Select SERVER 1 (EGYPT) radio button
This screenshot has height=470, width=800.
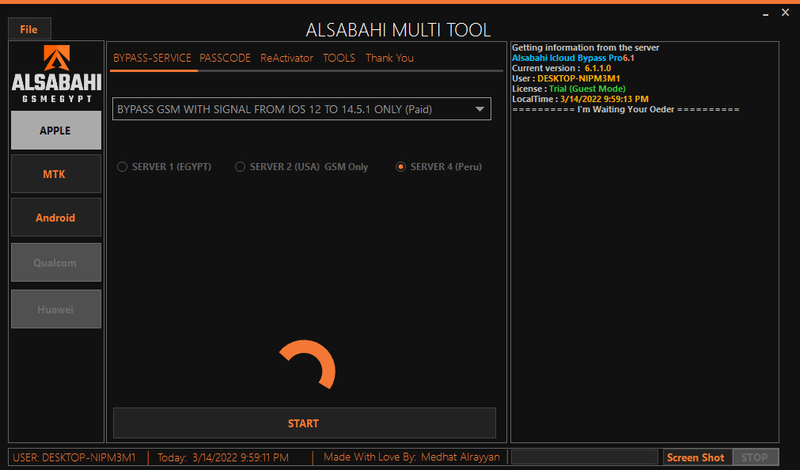pos(164,167)
